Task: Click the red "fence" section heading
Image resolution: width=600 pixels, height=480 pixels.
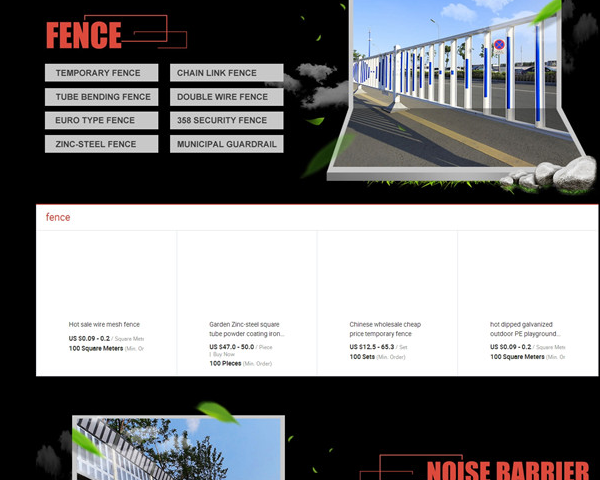Action: point(58,217)
